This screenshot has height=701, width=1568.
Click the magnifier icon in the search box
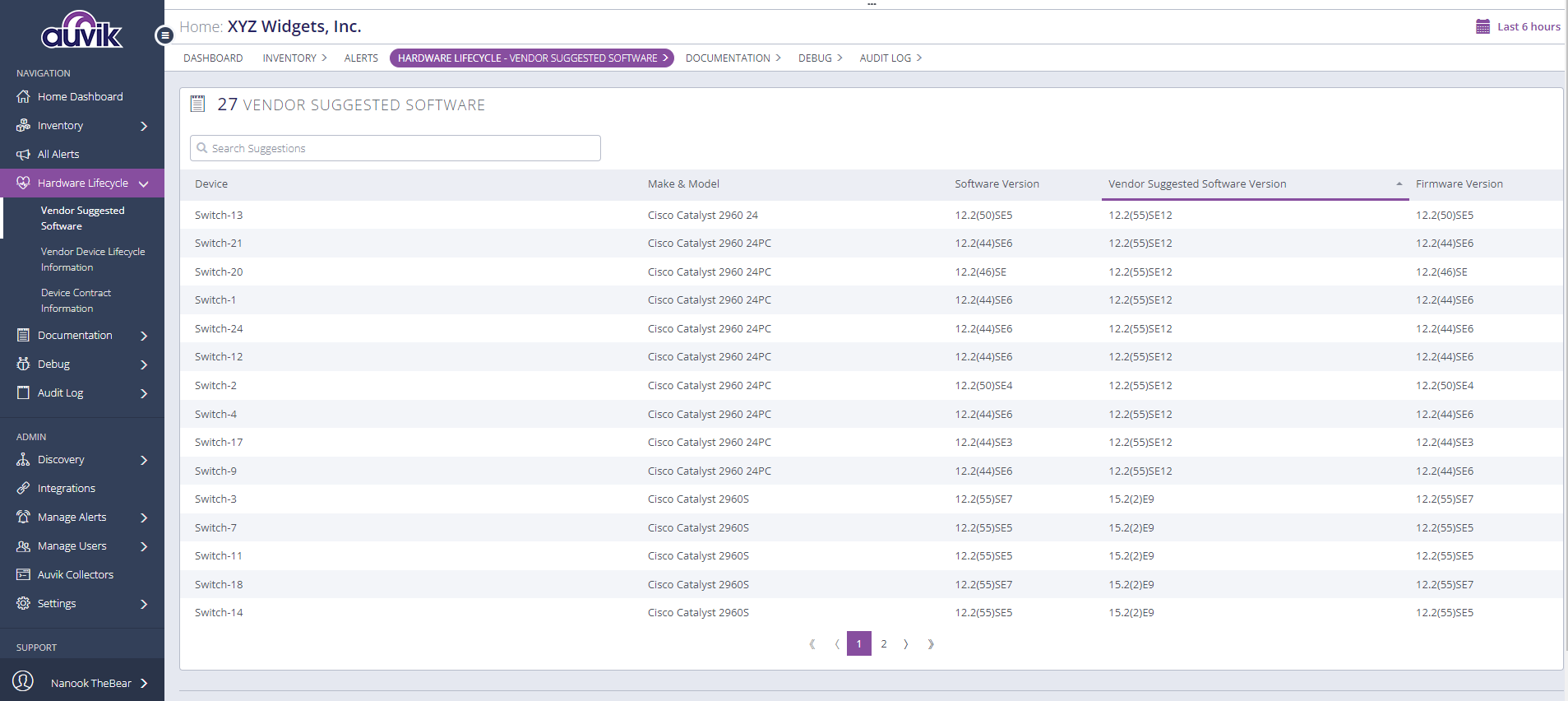pyautogui.click(x=201, y=148)
